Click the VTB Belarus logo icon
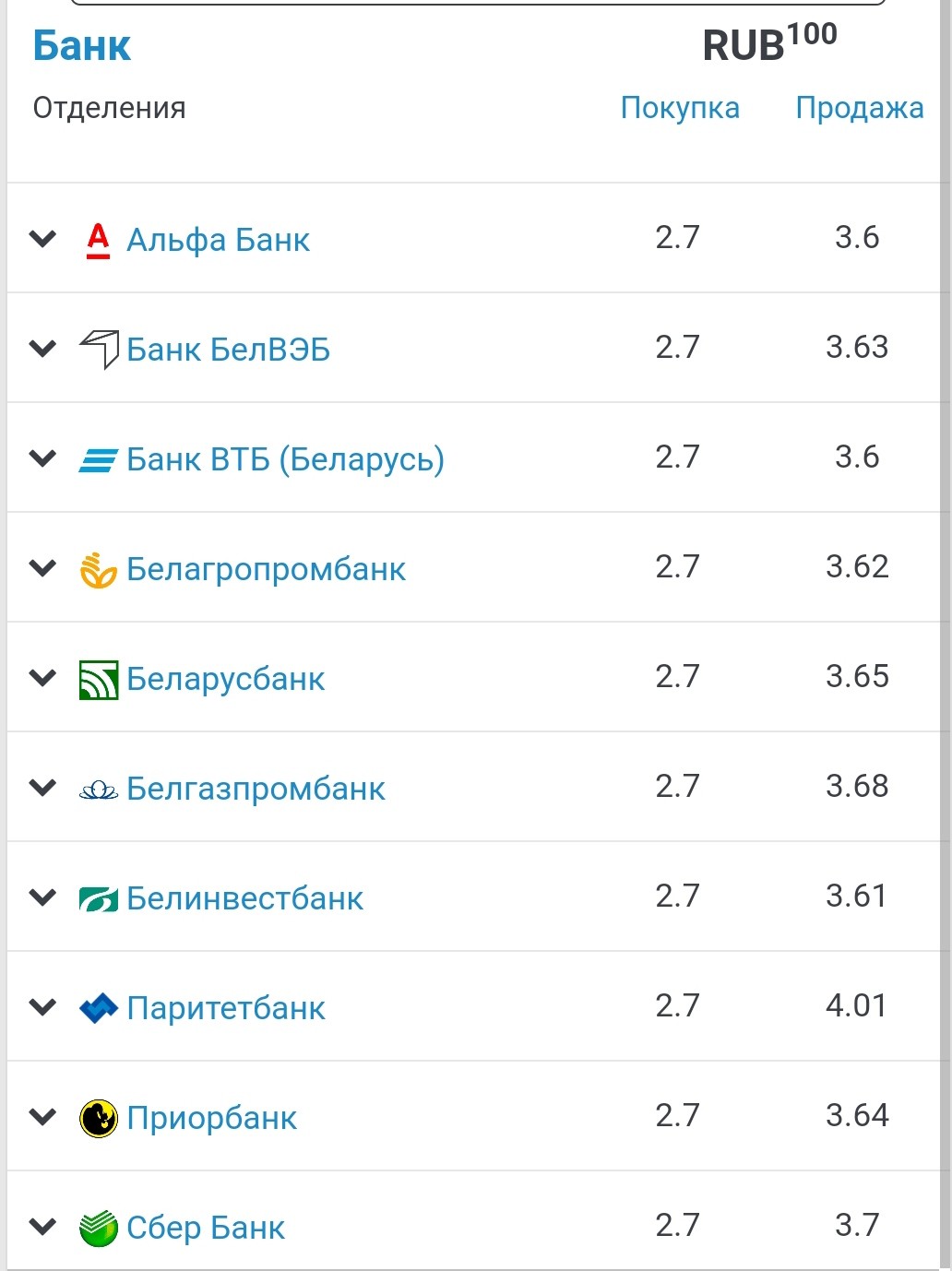Image resolution: width=952 pixels, height=1271 pixels. [x=98, y=459]
